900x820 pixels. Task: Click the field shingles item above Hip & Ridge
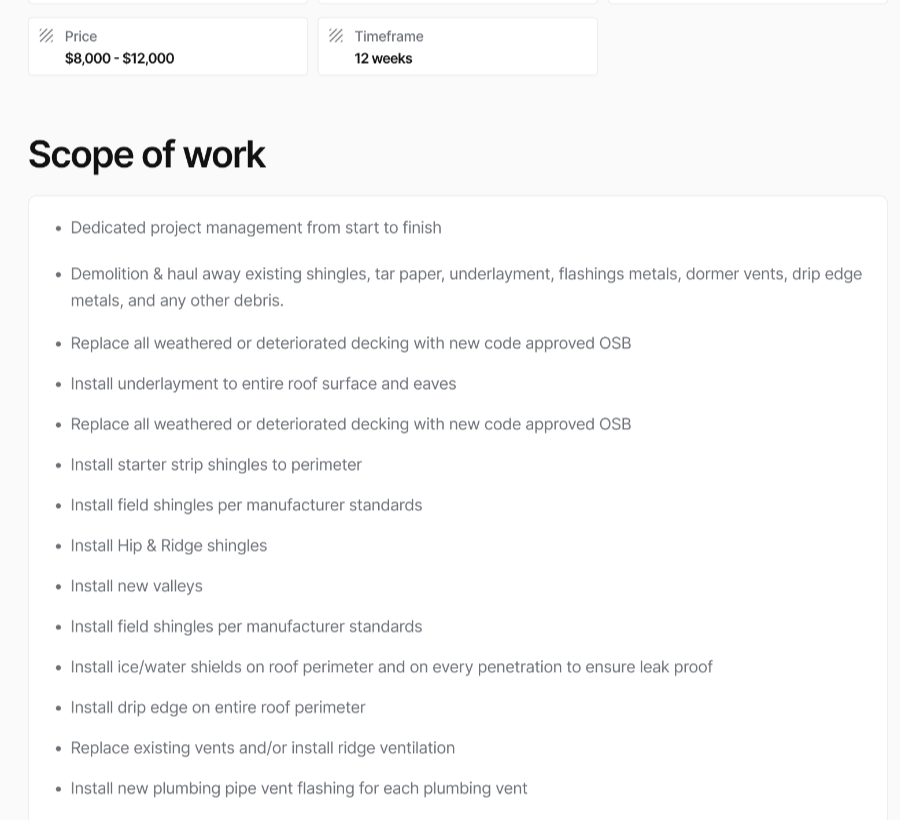[x=246, y=505]
